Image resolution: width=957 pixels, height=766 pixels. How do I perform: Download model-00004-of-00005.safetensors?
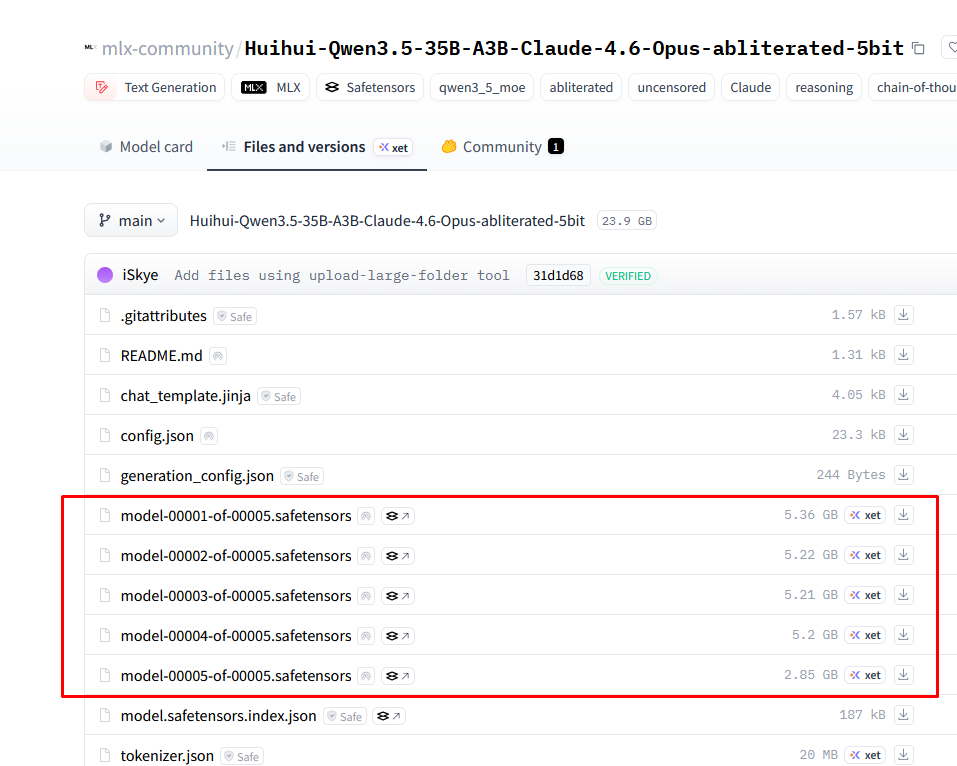click(x=903, y=635)
